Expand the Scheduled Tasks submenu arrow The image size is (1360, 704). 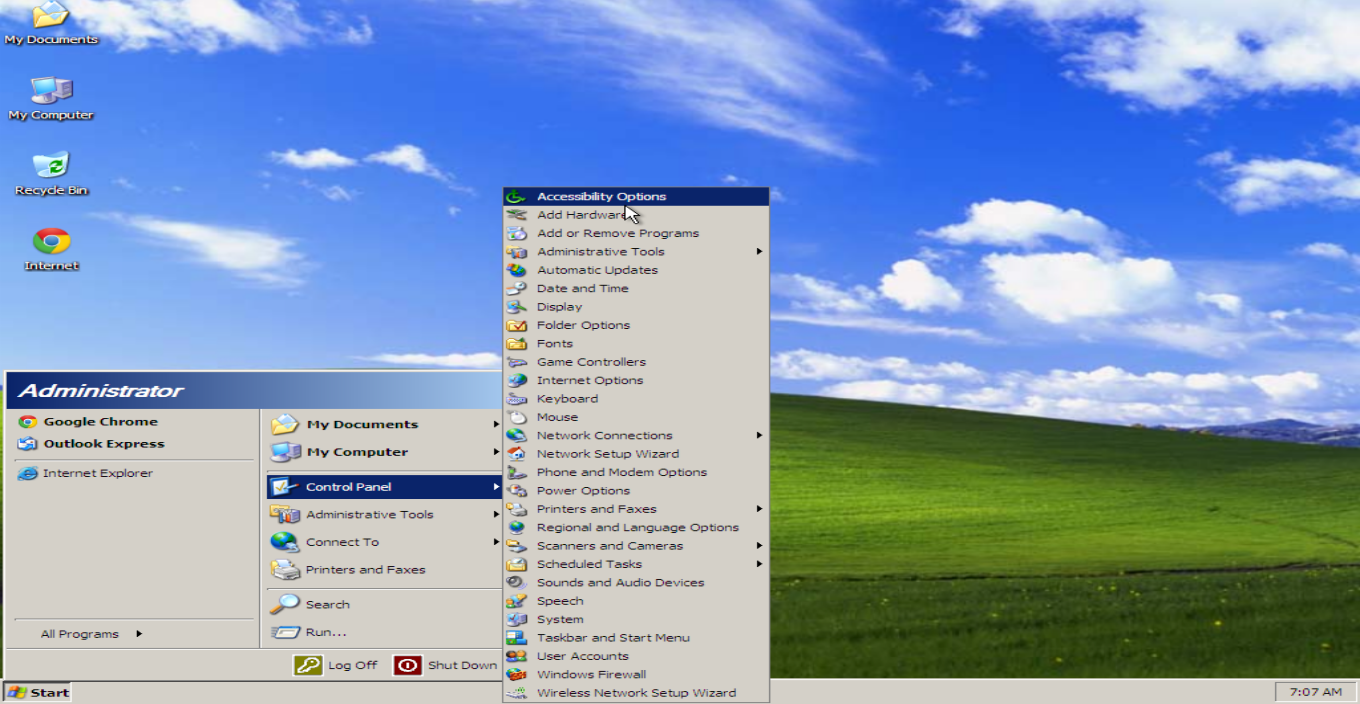(760, 564)
